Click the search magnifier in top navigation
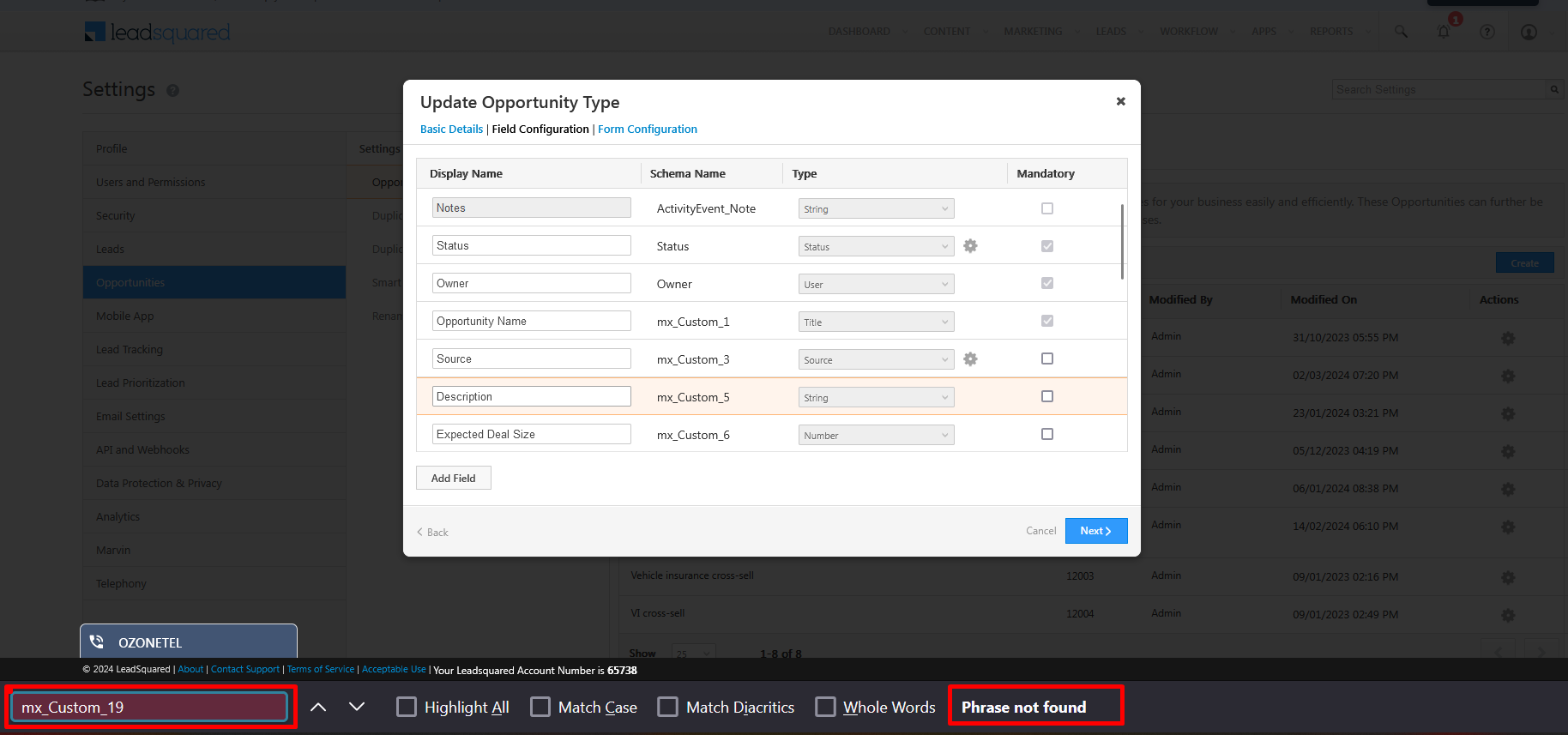 click(1401, 32)
